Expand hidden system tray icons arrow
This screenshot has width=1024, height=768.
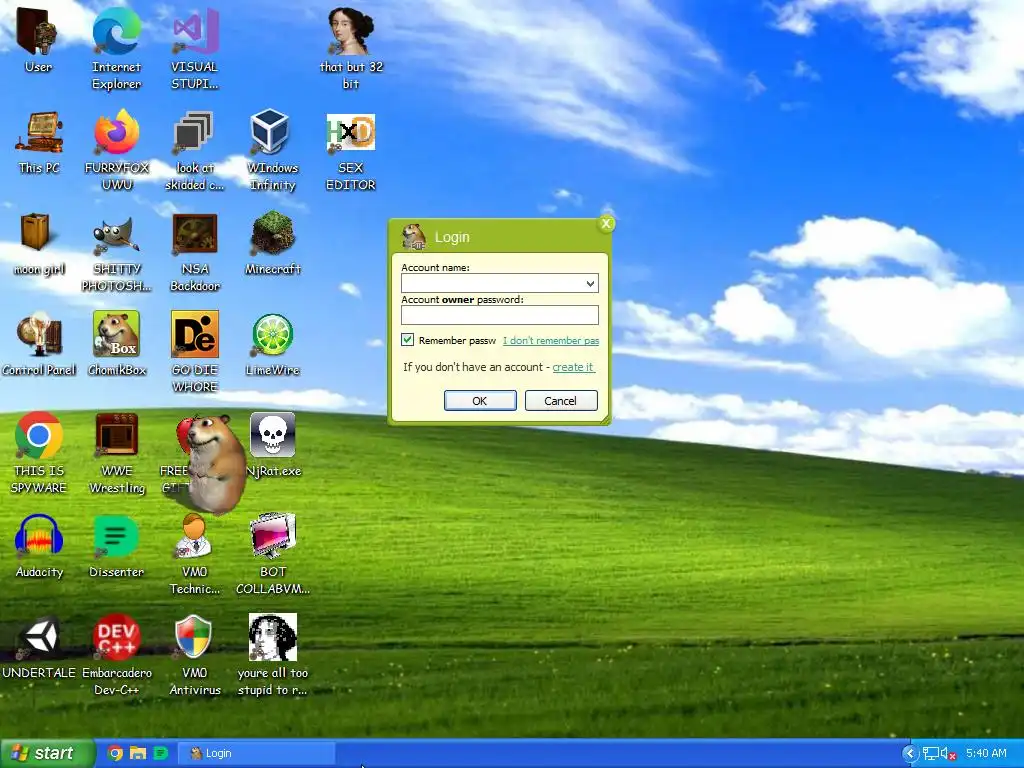pos(910,754)
